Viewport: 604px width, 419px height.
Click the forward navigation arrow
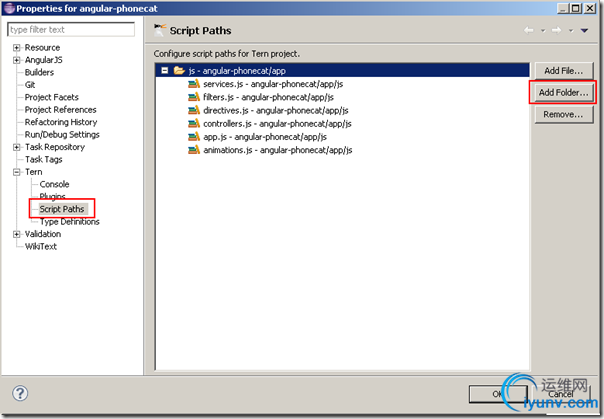(x=556, y=30)
